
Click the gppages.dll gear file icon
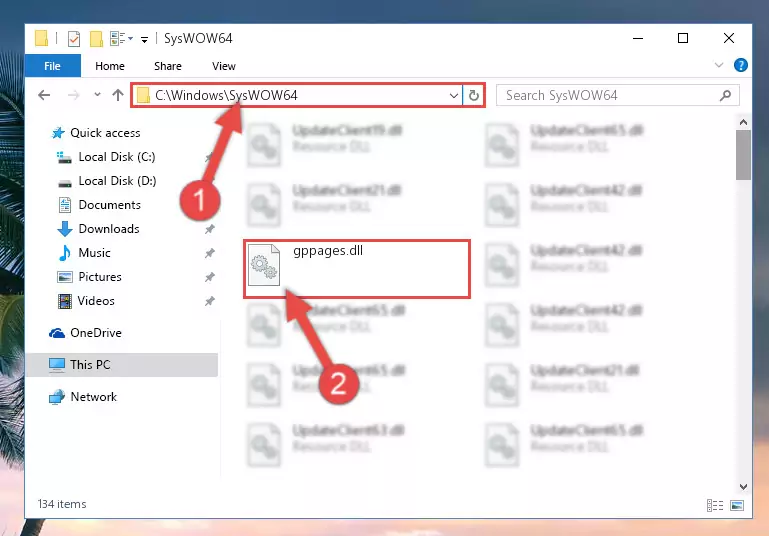point(264,265)
